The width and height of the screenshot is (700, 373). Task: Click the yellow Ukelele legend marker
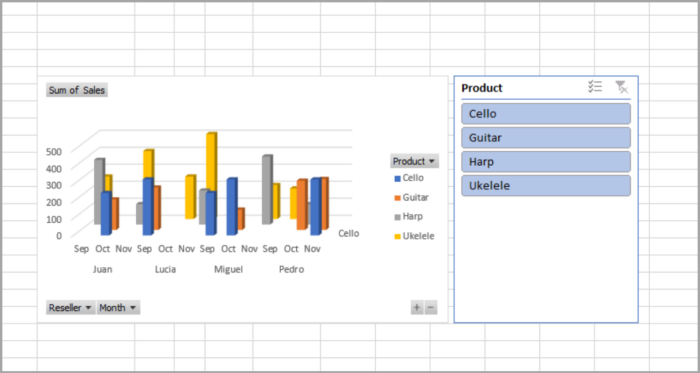397,237
